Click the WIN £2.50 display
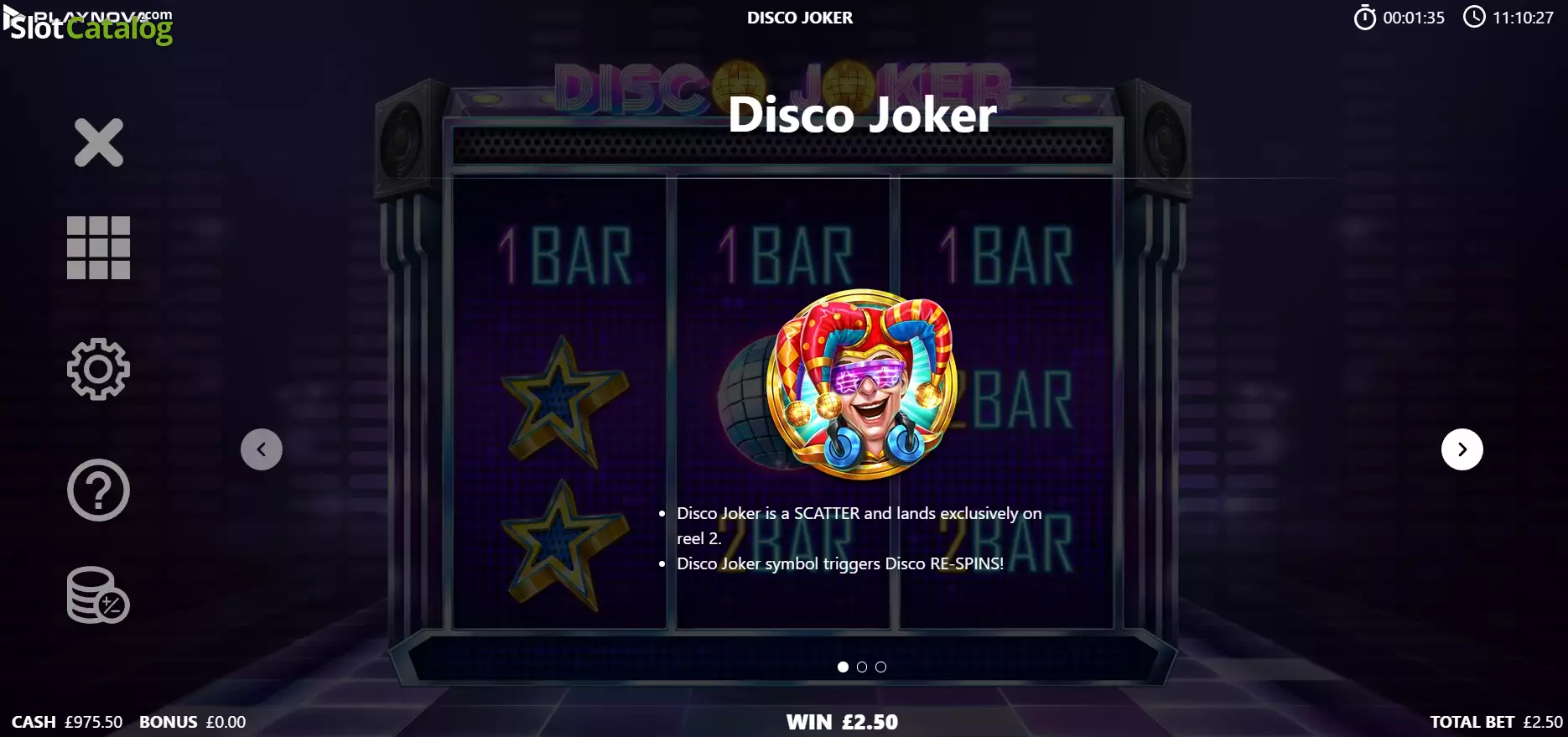The height and width of the screenshot is (737, 1568). [x=842, y=722]
